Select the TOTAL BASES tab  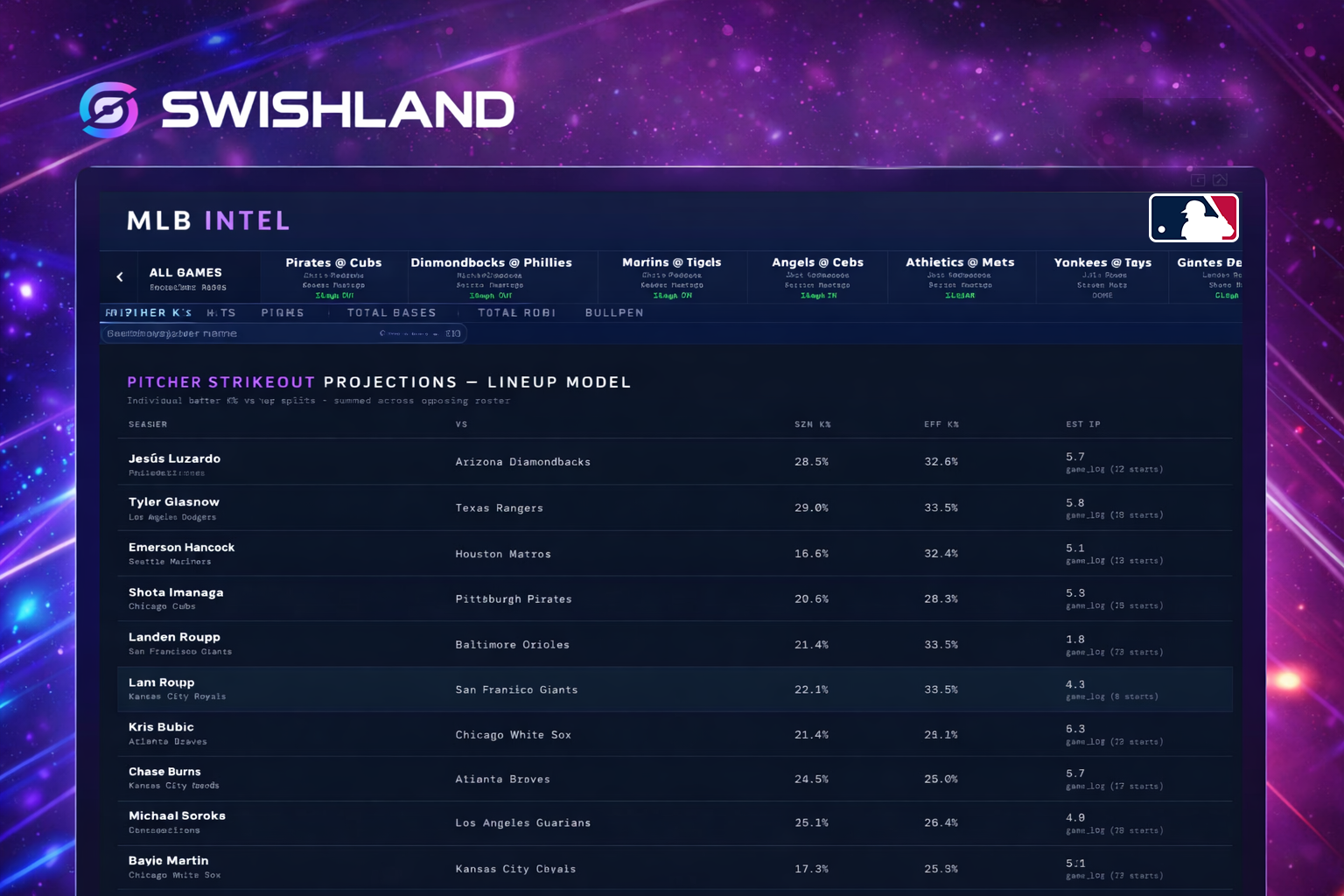click(391, 312)
